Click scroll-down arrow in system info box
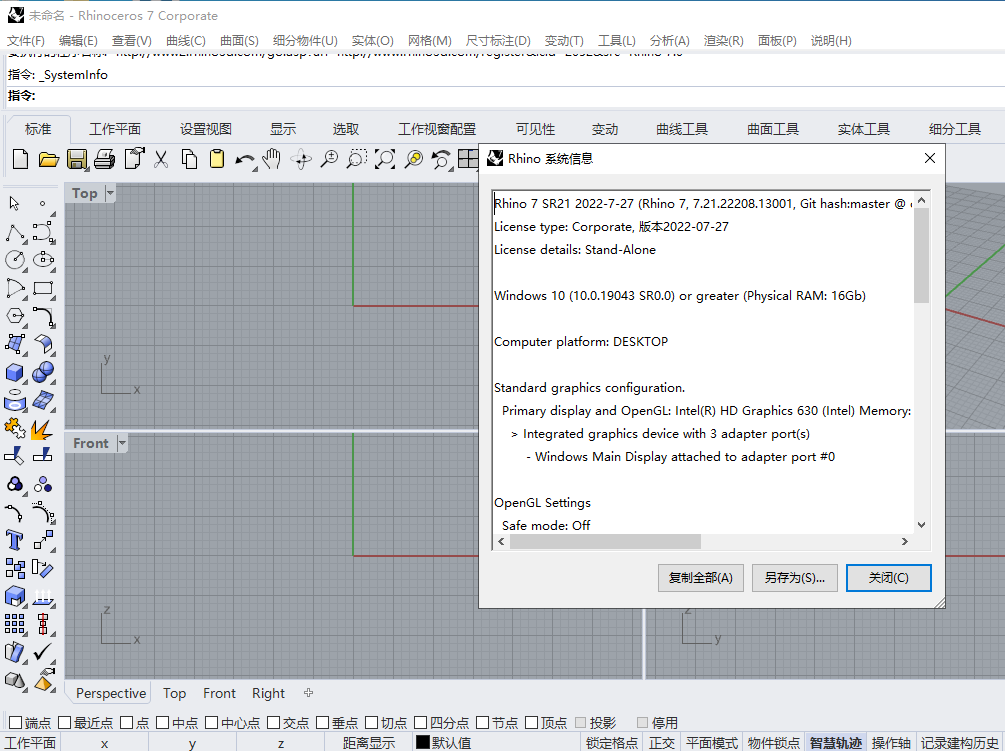This screenshot has width=1005, height=751. [922, 525]
